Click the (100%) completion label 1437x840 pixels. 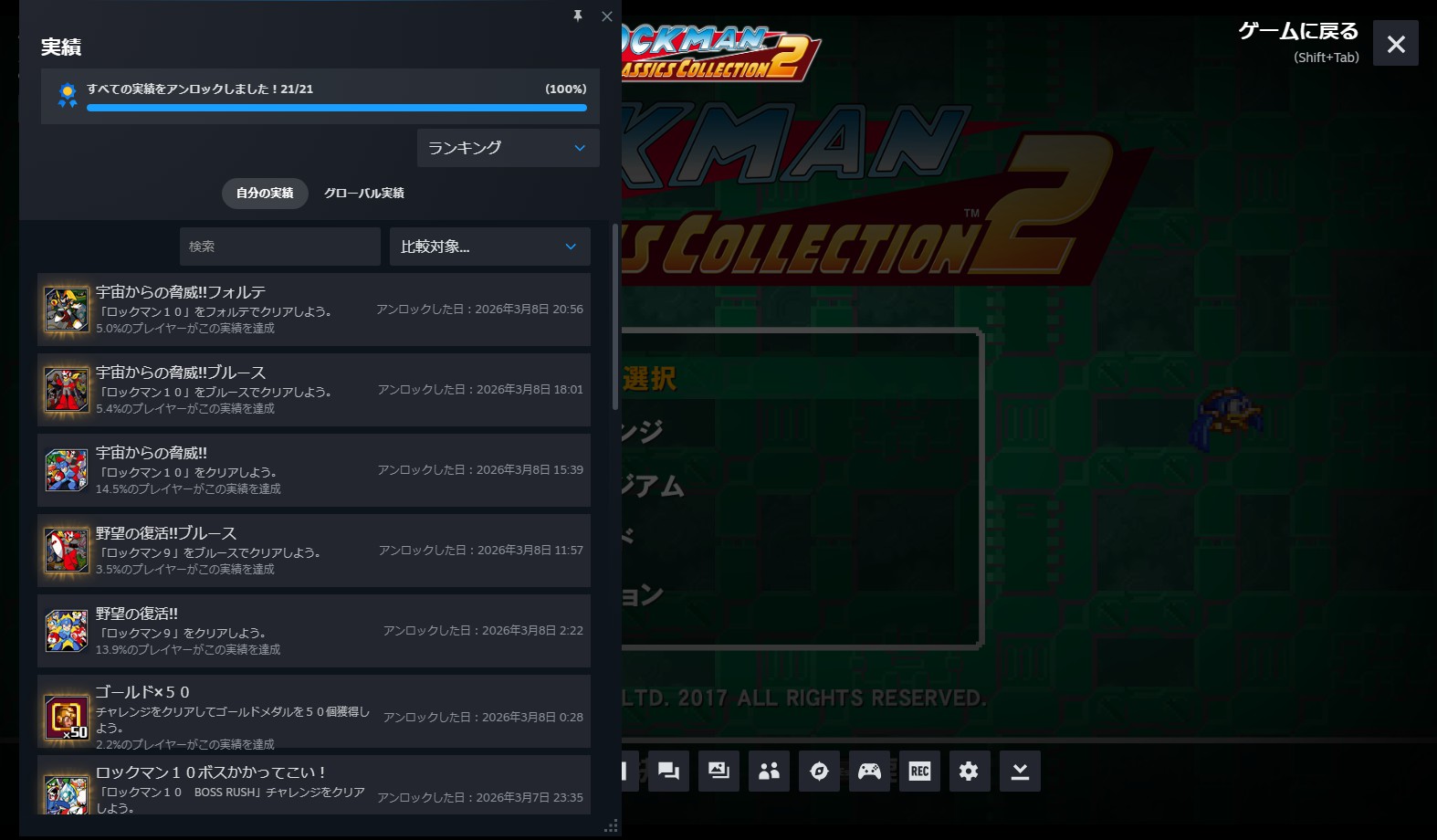(x=566, y=89)
